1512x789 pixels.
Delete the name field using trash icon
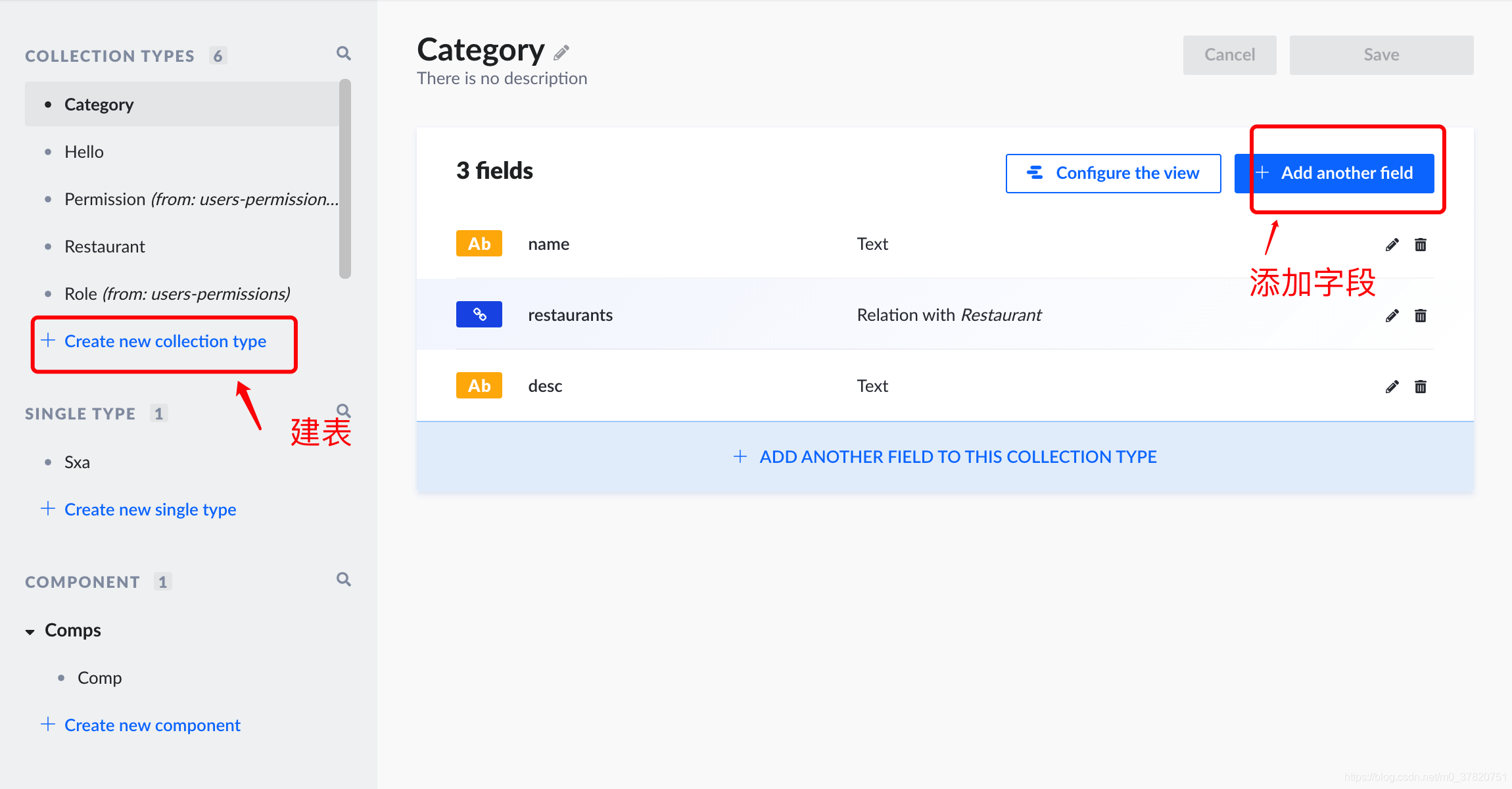(x=1421, y=245)
